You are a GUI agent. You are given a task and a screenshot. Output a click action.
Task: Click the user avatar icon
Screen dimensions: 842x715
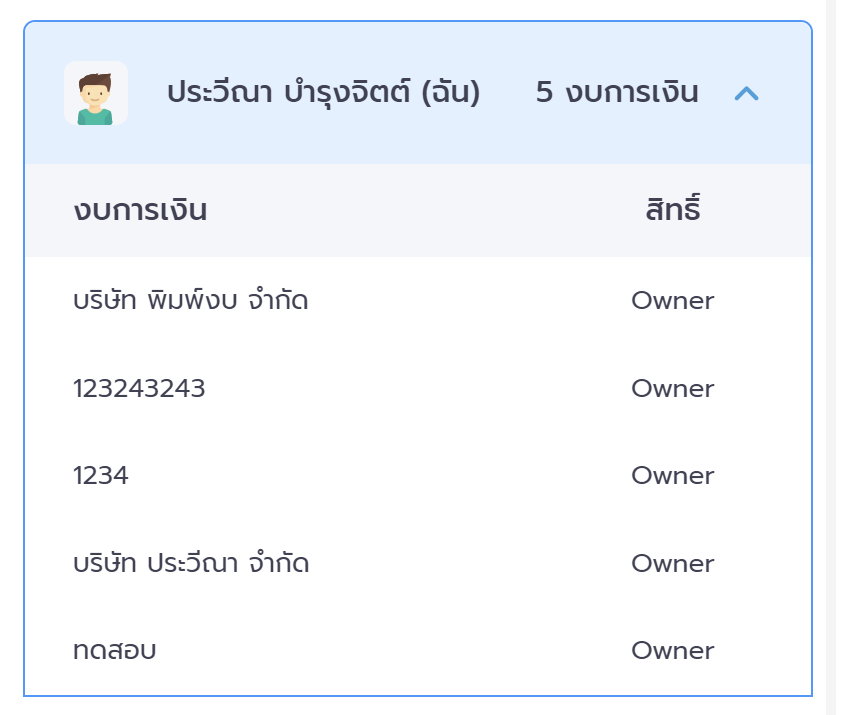(x=96, y=93)
